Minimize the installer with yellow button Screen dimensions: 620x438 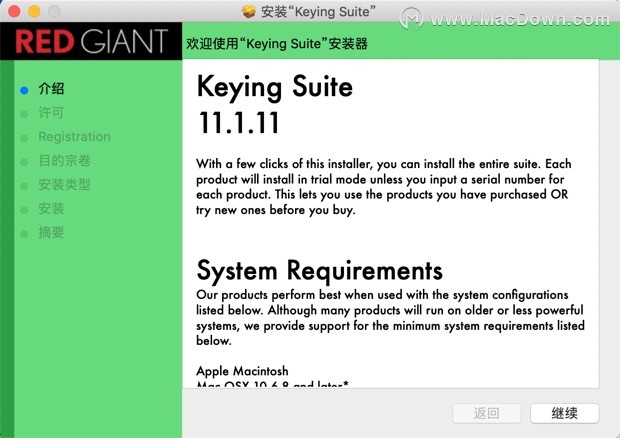[34, 11]
